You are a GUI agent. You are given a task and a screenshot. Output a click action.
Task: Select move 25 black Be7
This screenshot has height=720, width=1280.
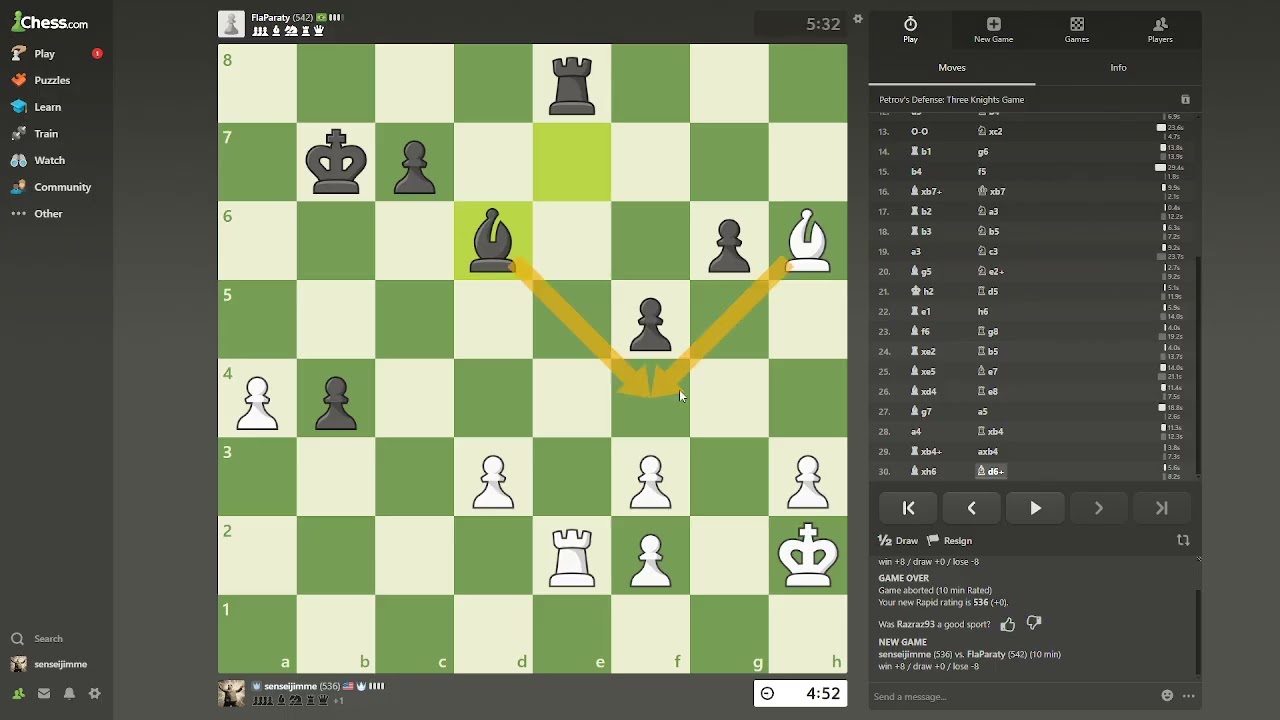tap(988, 372)
